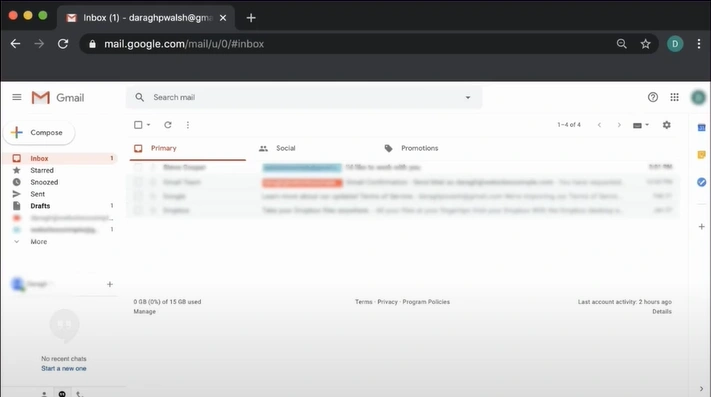Image resolution: width=711 pixels, height=397 pixels.
Task: Open the phone calls icon at bottom
Action: (x=80, y=394)
